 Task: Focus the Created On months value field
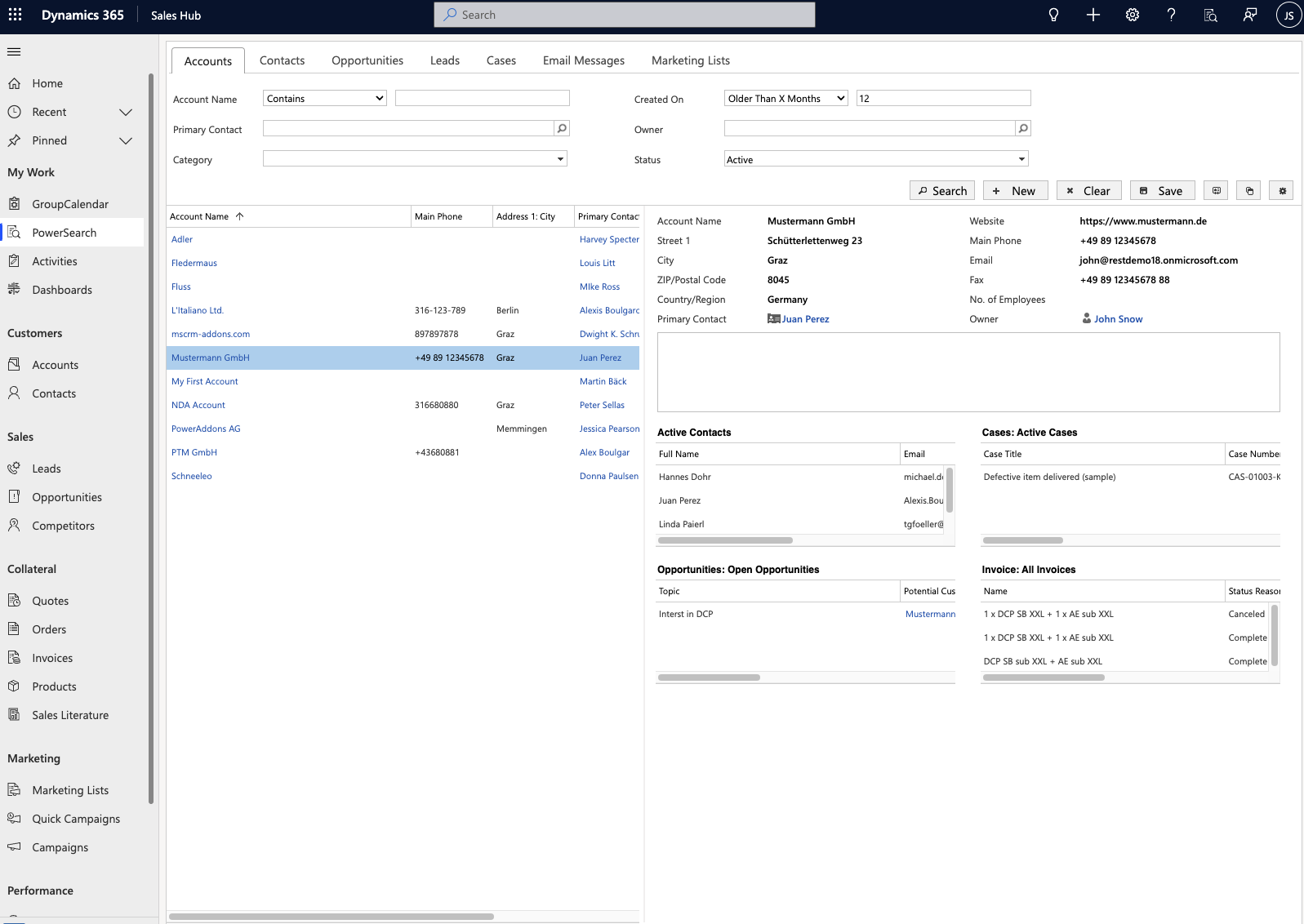coord(943,98)
